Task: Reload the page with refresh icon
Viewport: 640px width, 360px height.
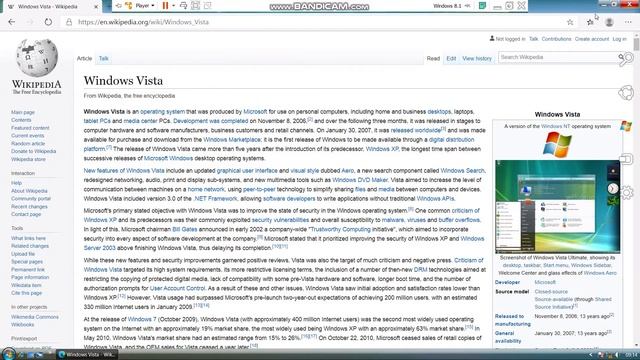Action: 48,22
